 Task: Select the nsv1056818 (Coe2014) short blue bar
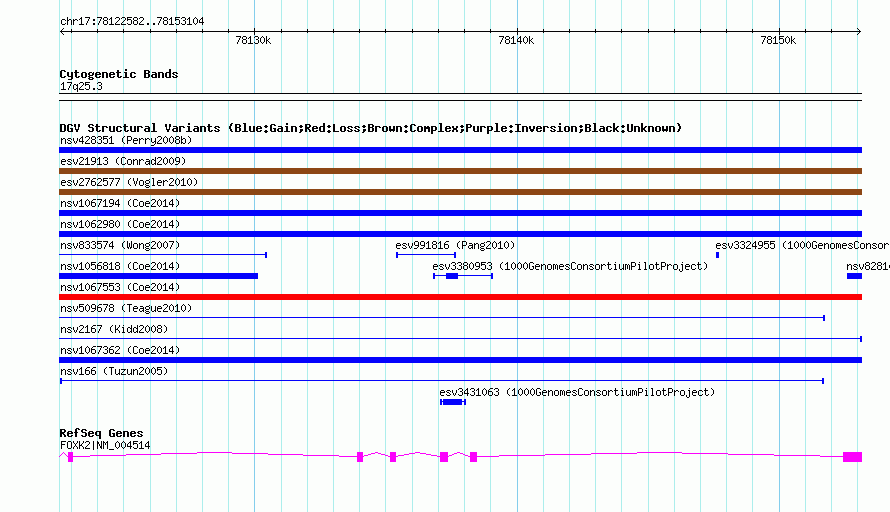click(158, 276)
